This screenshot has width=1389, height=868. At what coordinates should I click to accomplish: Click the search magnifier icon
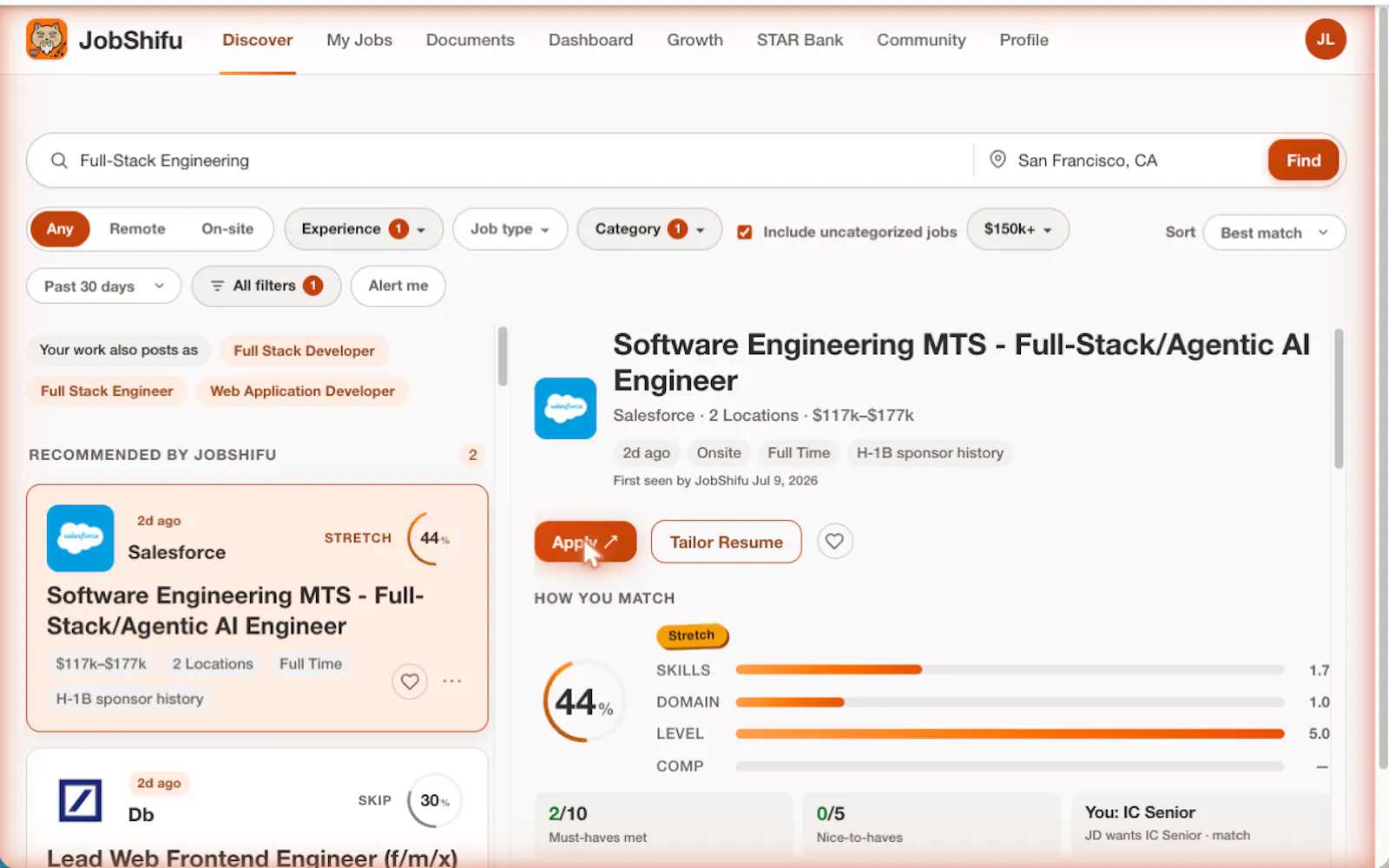click(x=59, y=161)
